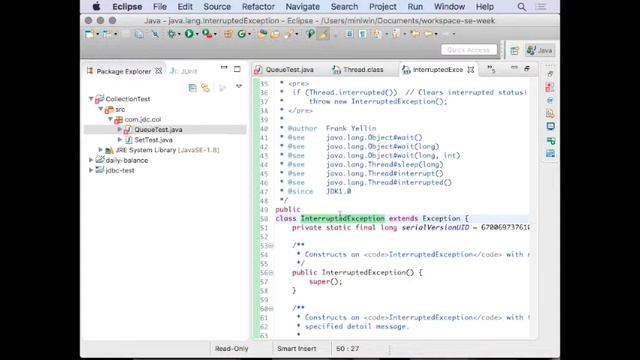Click the Next Annotation toolbar icon
Viewport: 640px width, 360px height.
(378, 34)
